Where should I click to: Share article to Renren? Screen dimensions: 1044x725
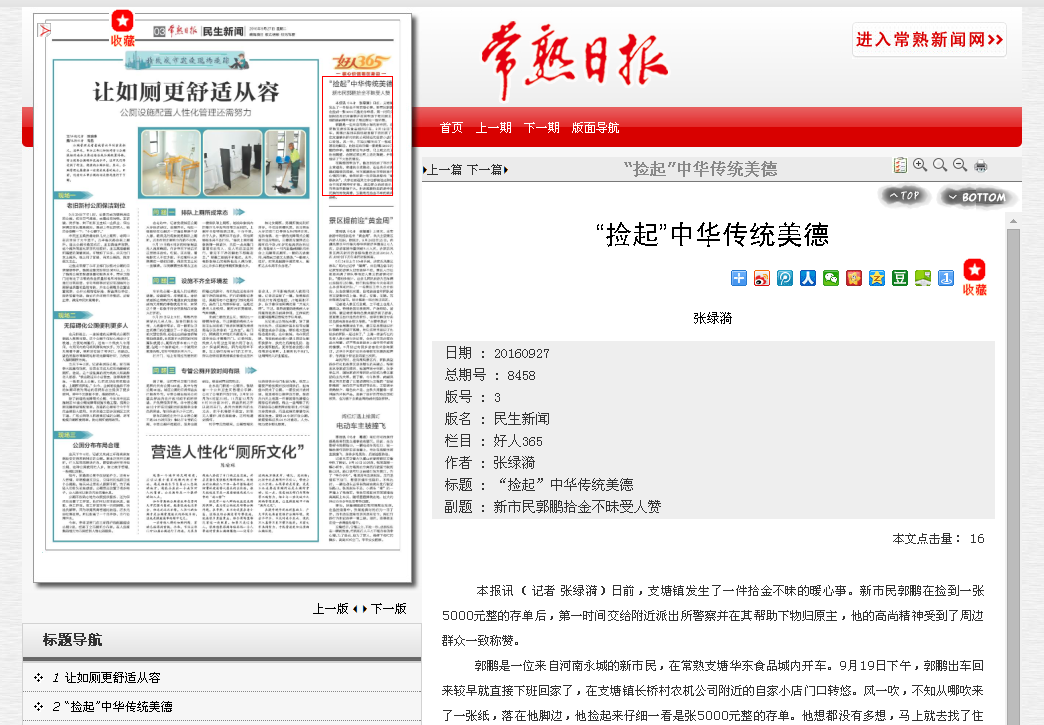pyautogui.click(x=808, y=278)
